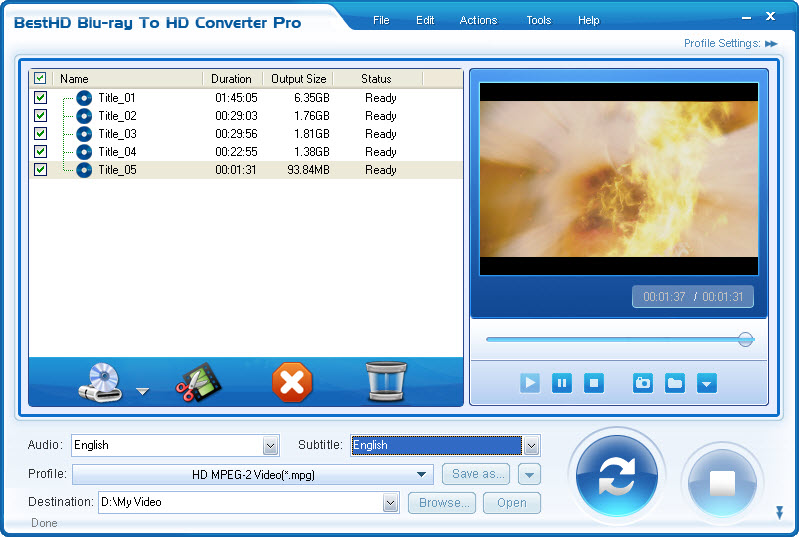Screen dimensions: 799x537
Task: Click the 1.38GB output size cell
Action: [x=312, y=152]
